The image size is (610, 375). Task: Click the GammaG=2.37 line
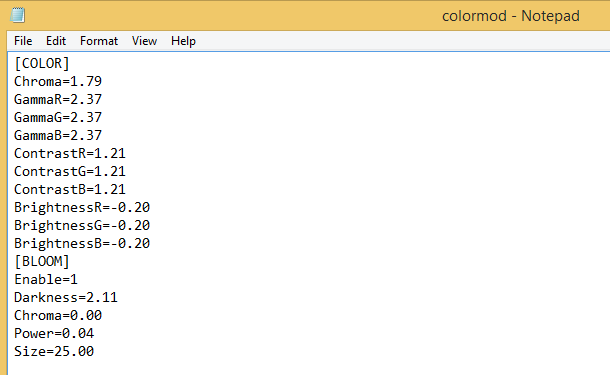[x=58, y=117]
